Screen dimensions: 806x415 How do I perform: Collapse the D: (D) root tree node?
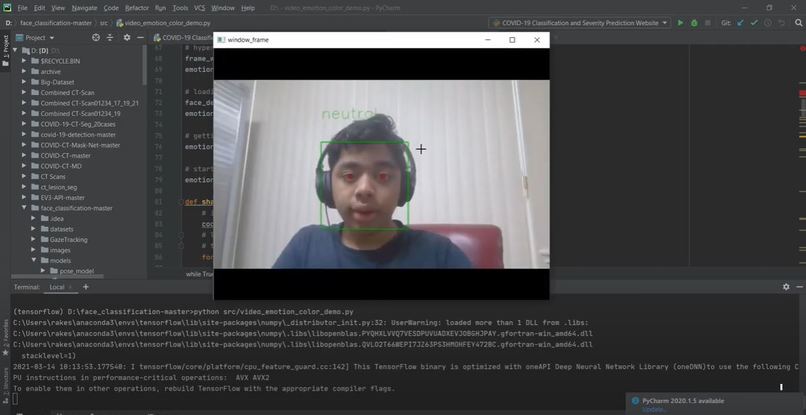click(15, 50)
